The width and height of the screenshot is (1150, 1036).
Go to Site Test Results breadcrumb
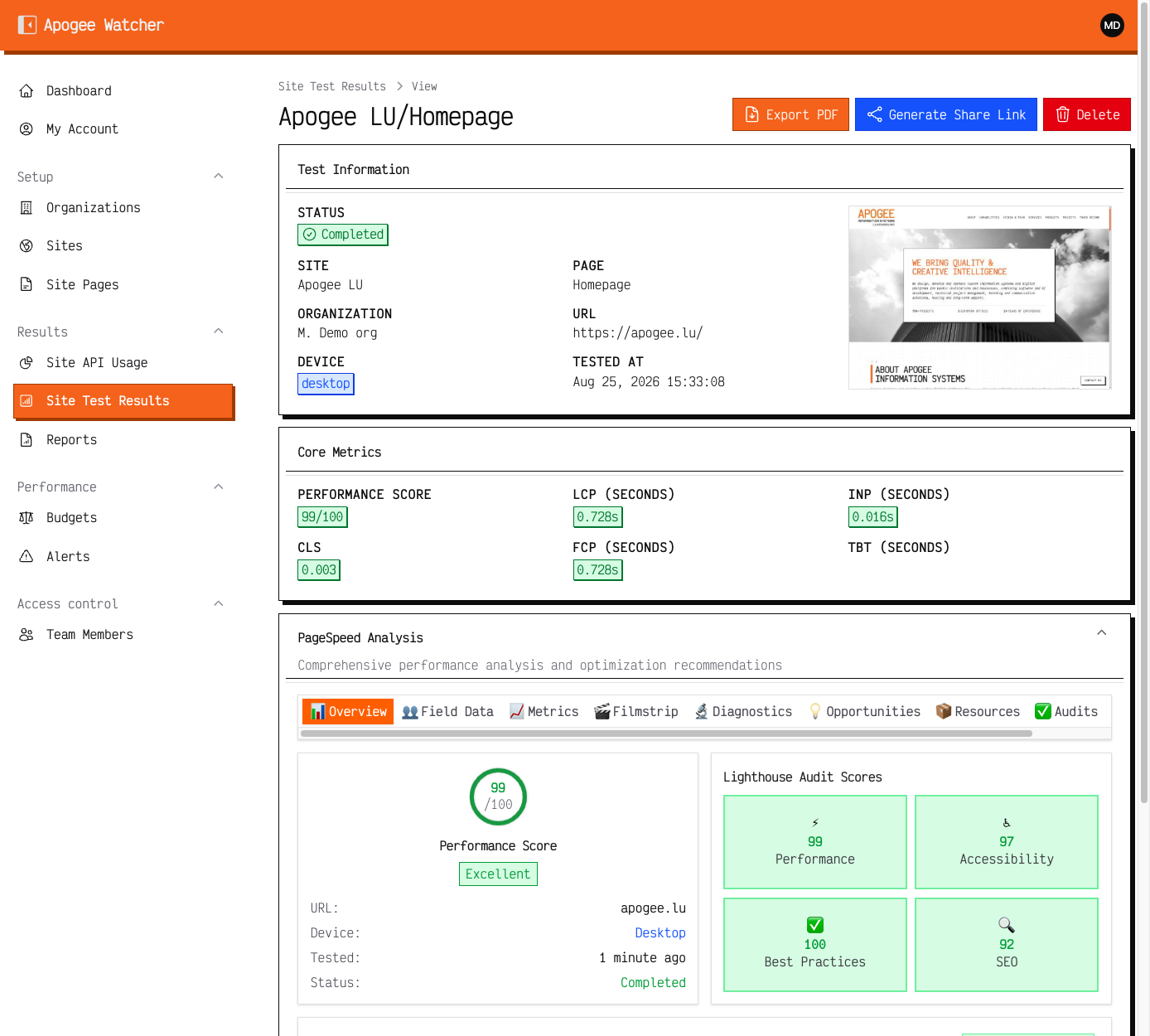pos(332,86)
